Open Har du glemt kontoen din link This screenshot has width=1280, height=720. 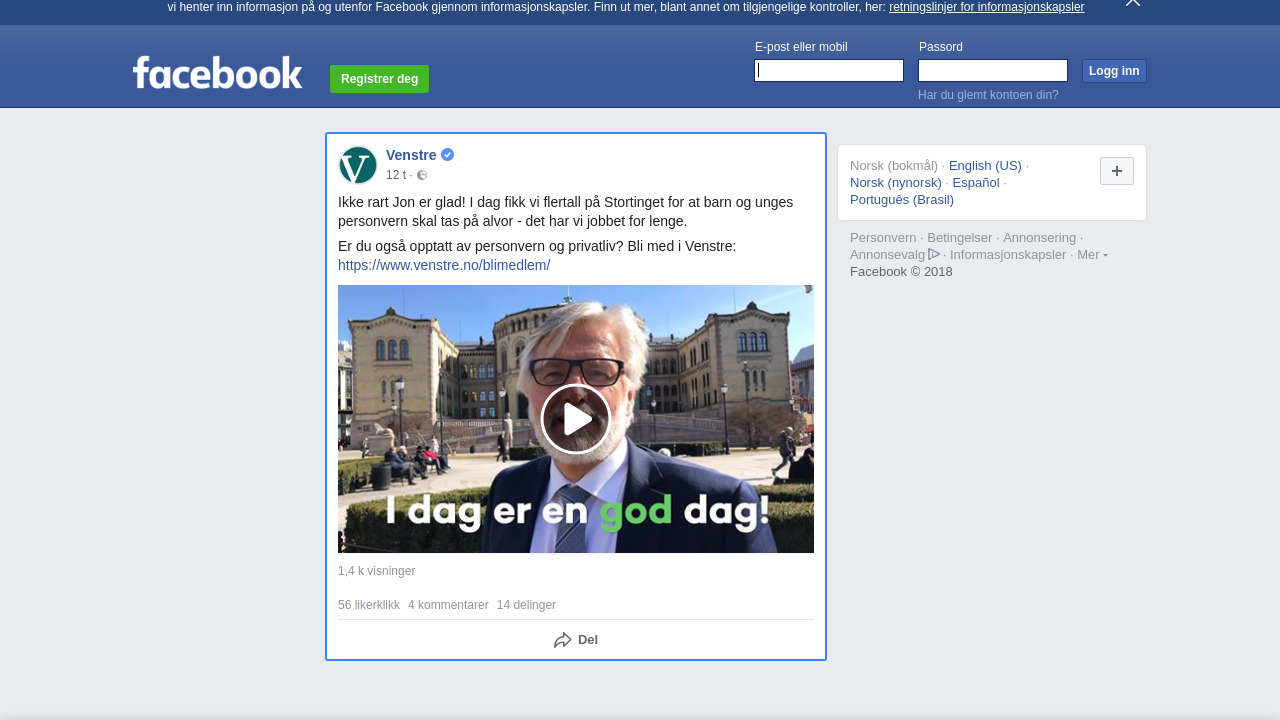[x=988, y=95]
